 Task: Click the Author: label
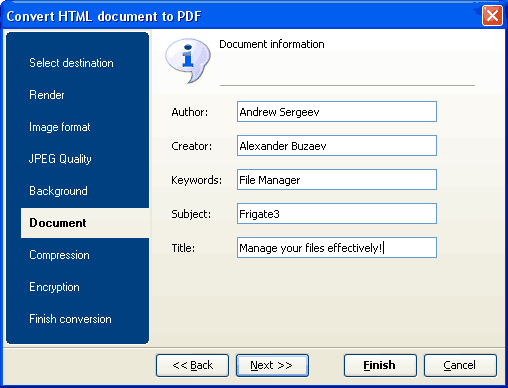pos(190,112)
